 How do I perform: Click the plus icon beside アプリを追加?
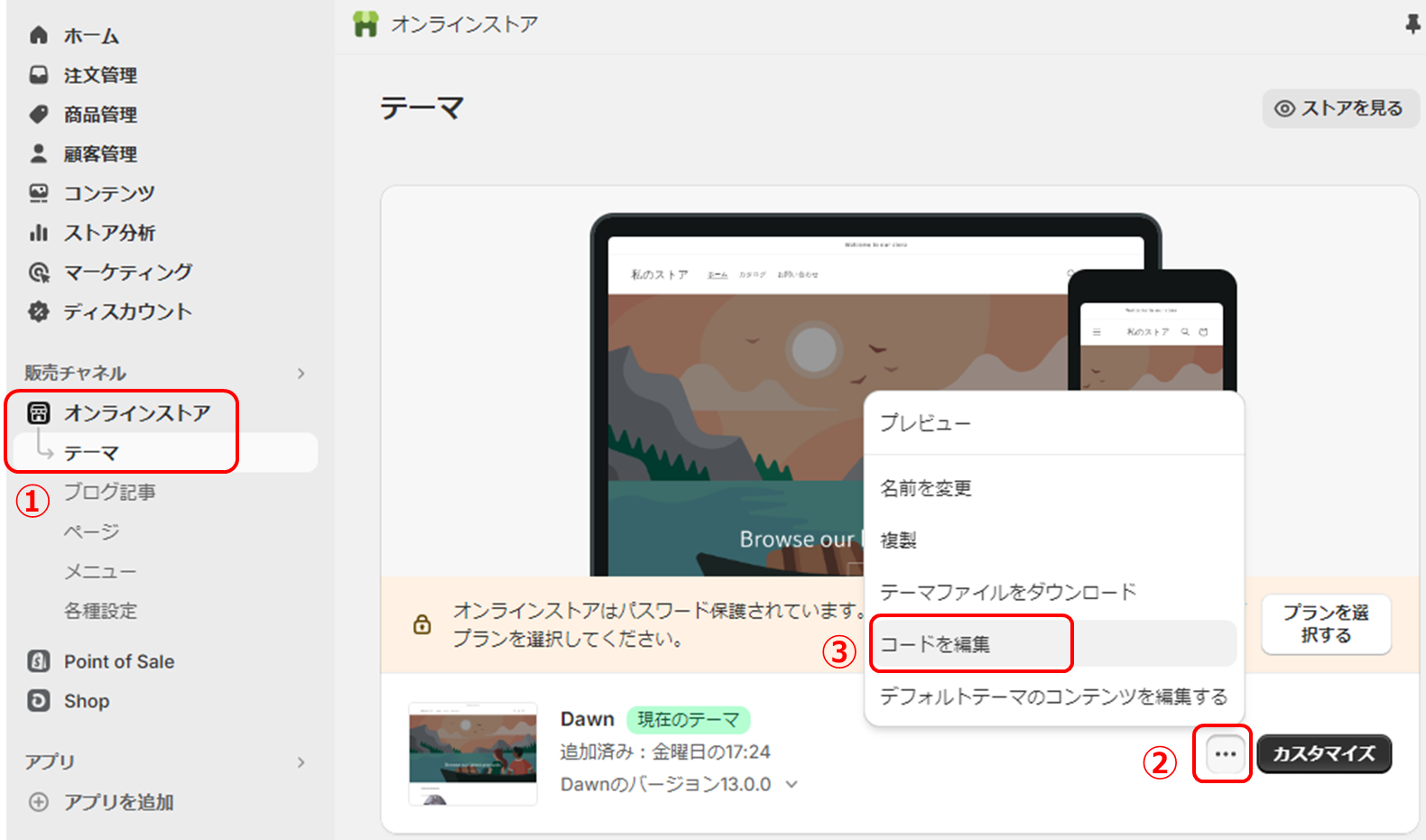pos(38,801)
